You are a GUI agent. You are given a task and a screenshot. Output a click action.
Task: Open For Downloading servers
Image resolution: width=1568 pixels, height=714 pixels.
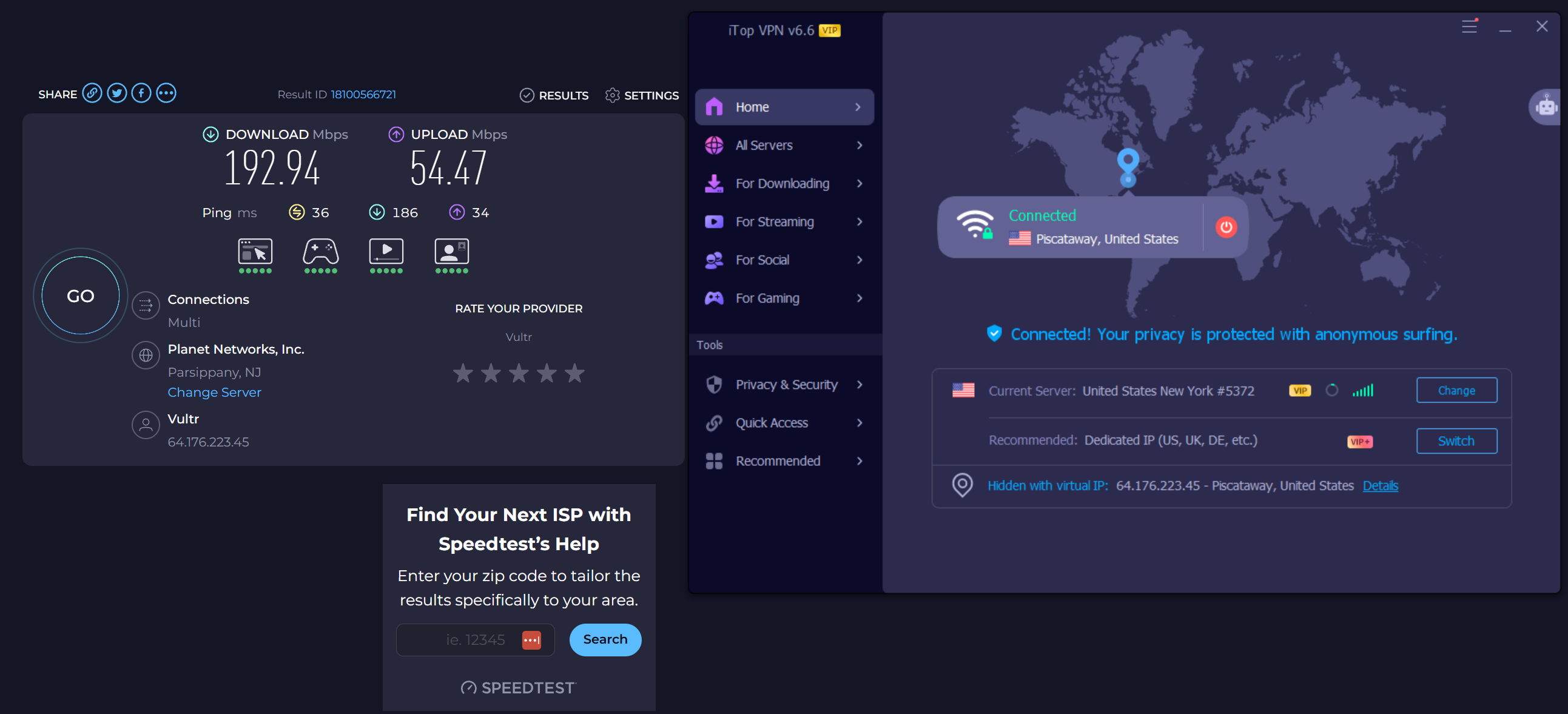pyautogui.click(x=784, y=184)
